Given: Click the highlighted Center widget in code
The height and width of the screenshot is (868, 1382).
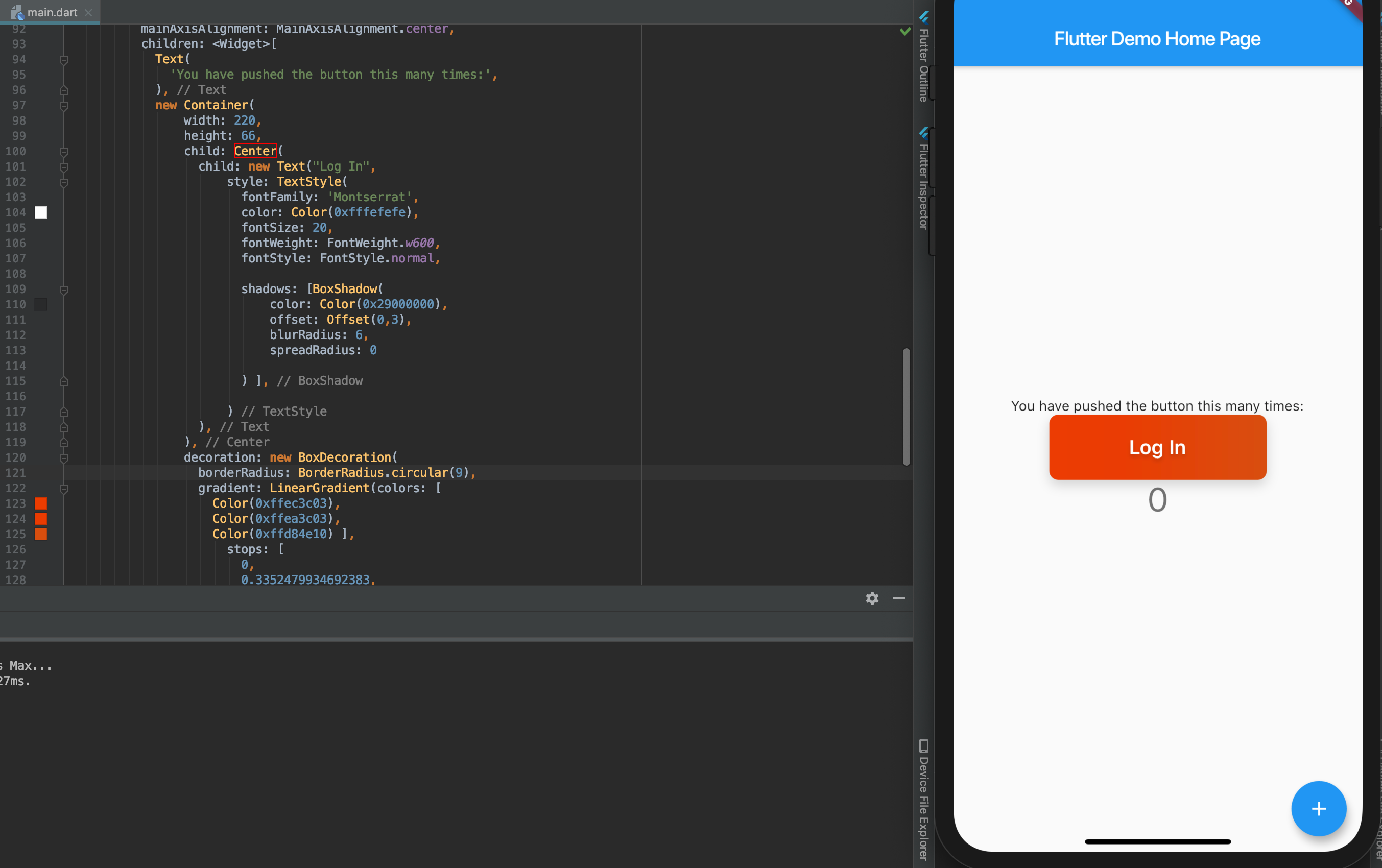Looking at the screenshot, I should click(x=255, y=151).
